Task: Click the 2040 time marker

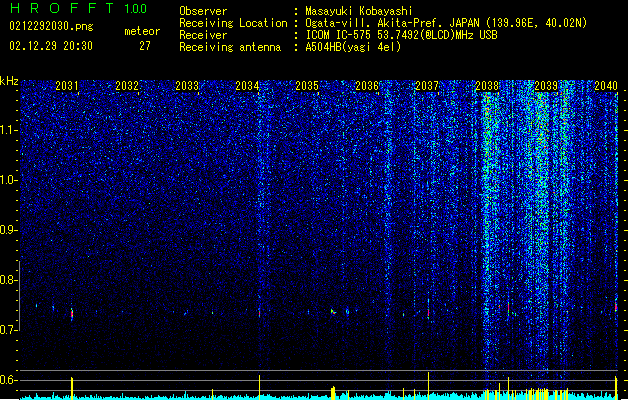Action: point(606,86)
